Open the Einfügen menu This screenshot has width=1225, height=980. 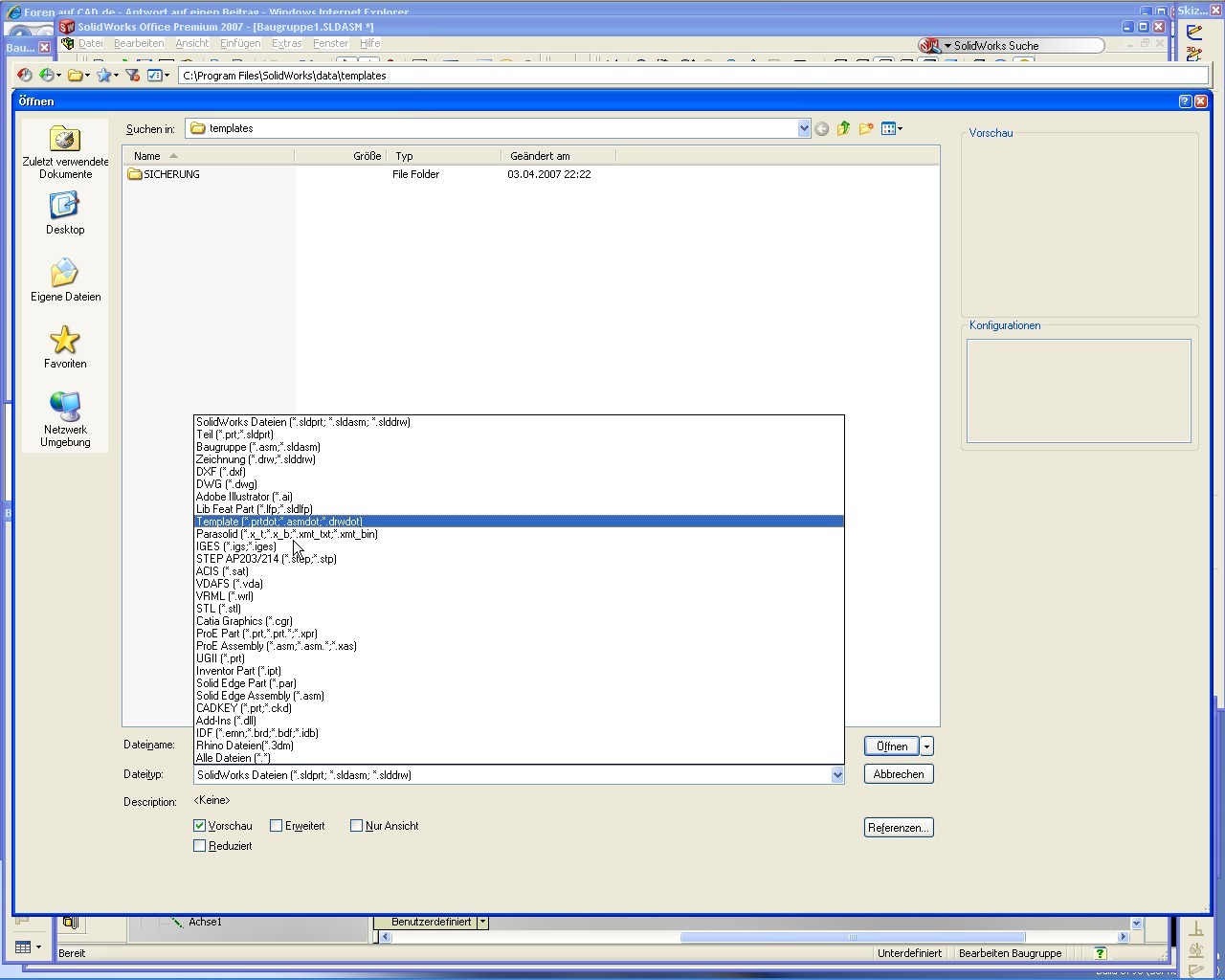[239, 43]
